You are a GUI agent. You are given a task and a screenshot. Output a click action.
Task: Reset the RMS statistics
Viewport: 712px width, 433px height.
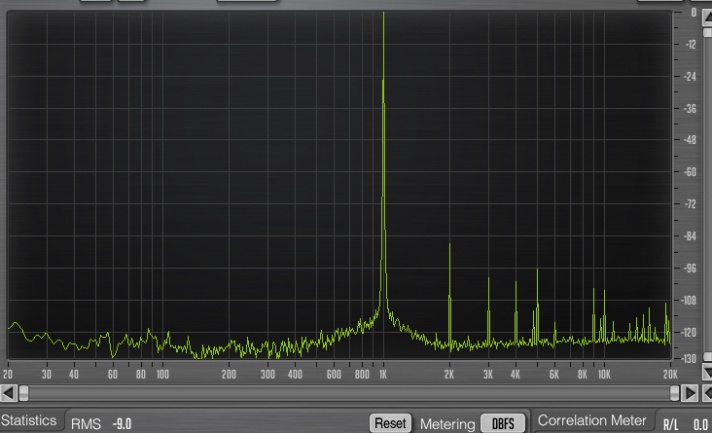pyautogui.click(x=391, y=423)
